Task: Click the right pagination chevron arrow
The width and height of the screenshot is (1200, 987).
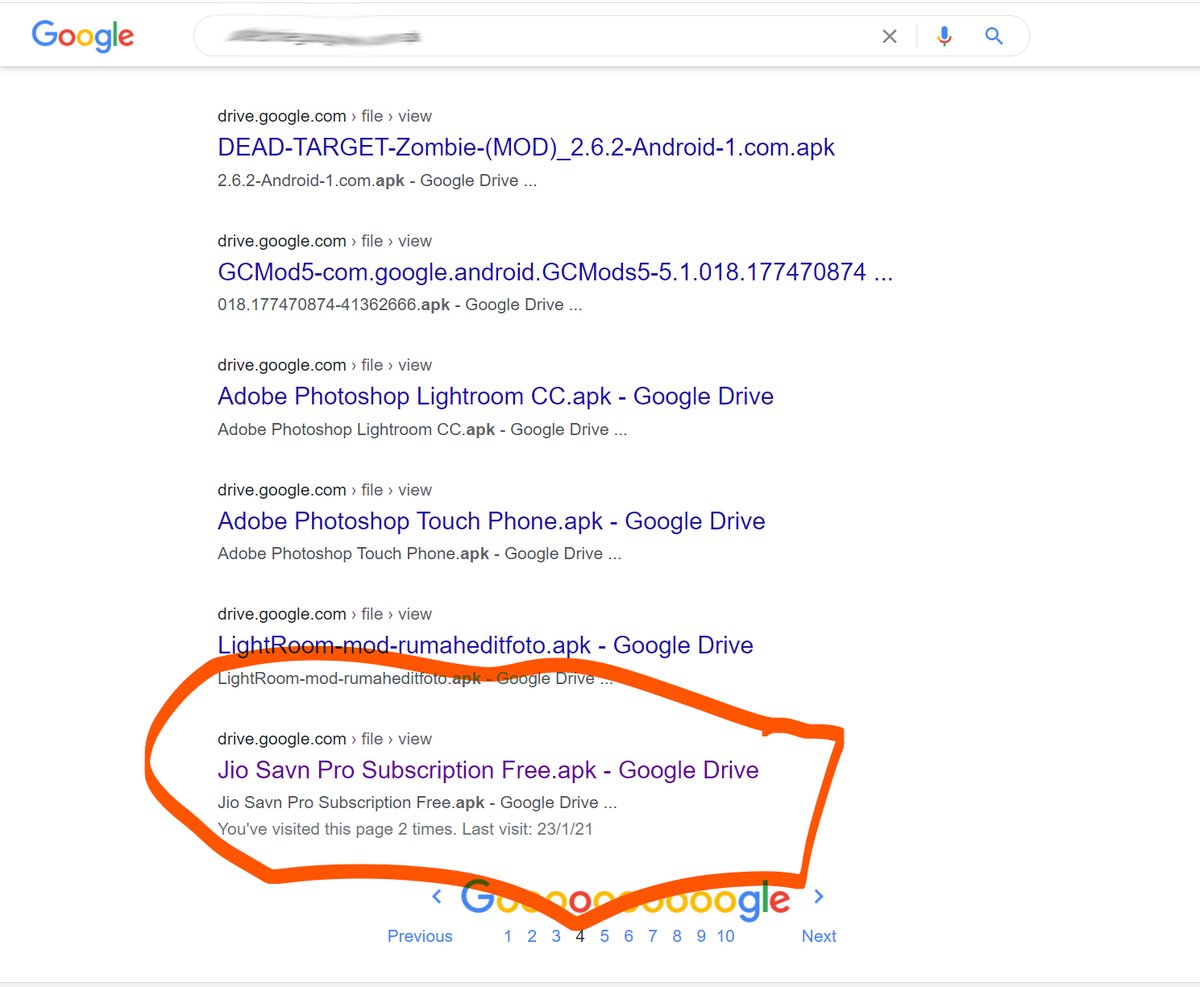Action: tap(819, 896)
